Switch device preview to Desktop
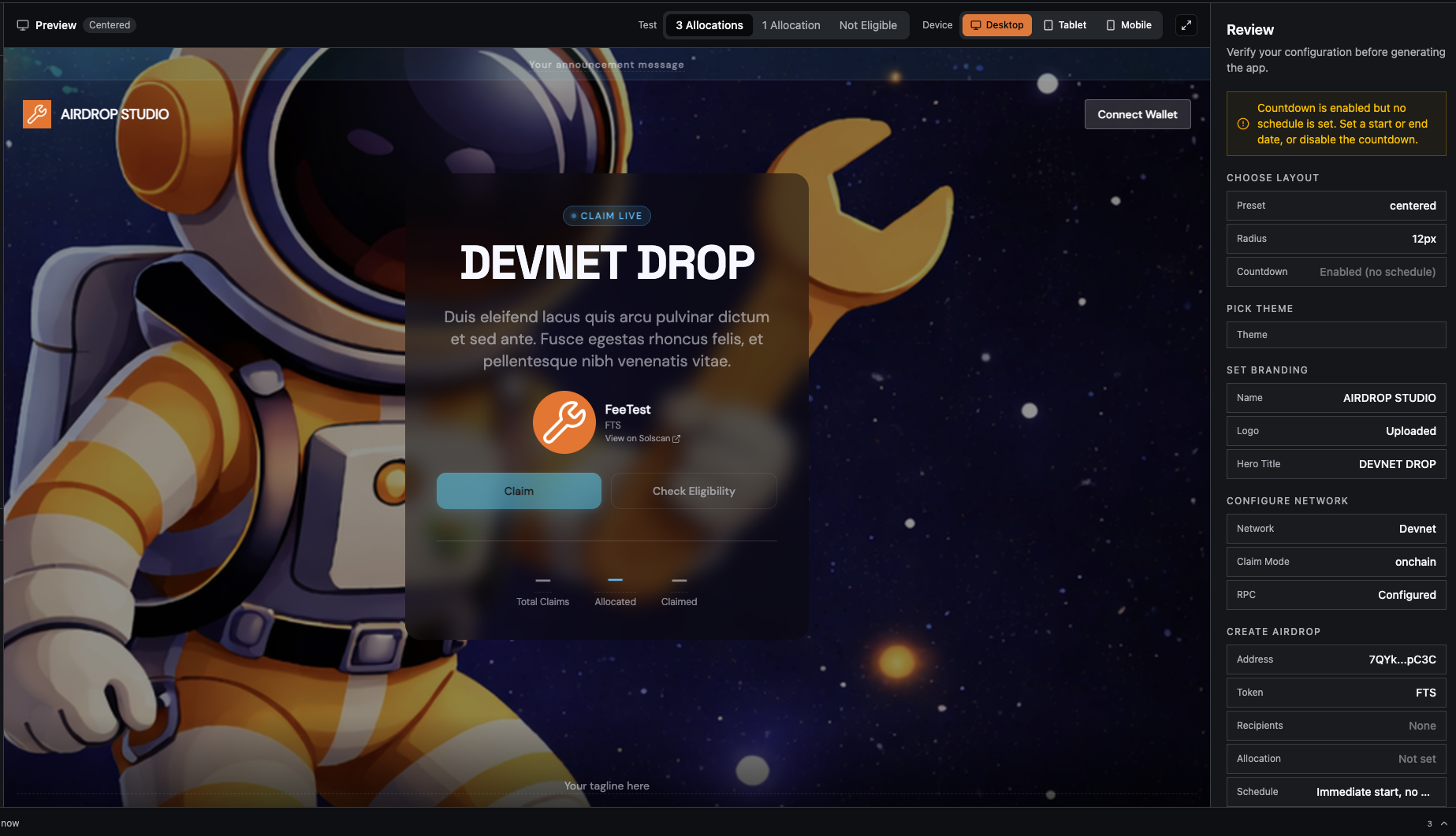Image resolution: width=1456 pixels, height=836 pixels. (996, 25)
